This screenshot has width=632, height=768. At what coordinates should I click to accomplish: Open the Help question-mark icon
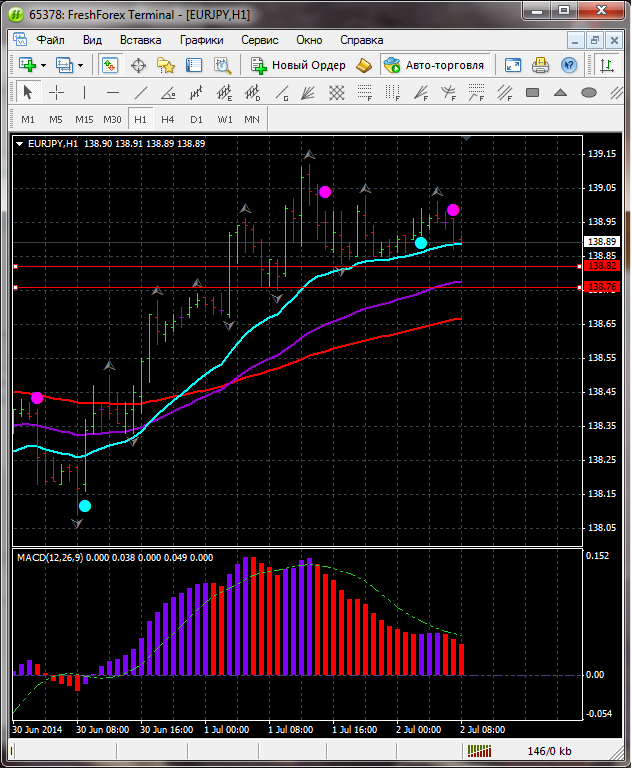569,65
